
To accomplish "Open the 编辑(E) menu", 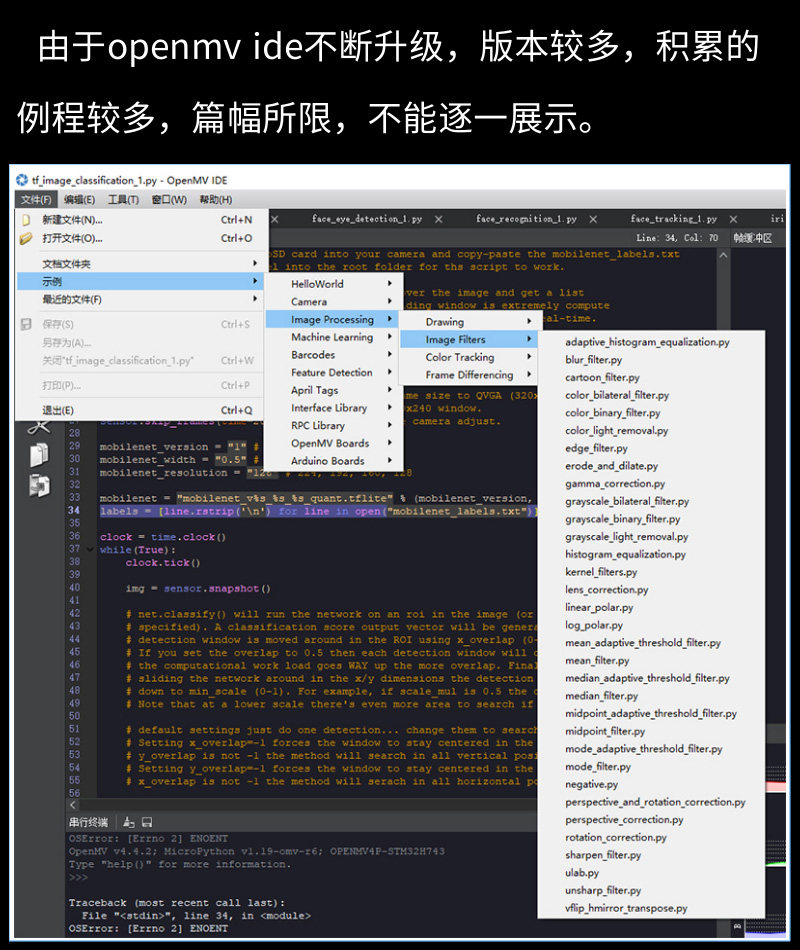I will (x=79, y=199).
